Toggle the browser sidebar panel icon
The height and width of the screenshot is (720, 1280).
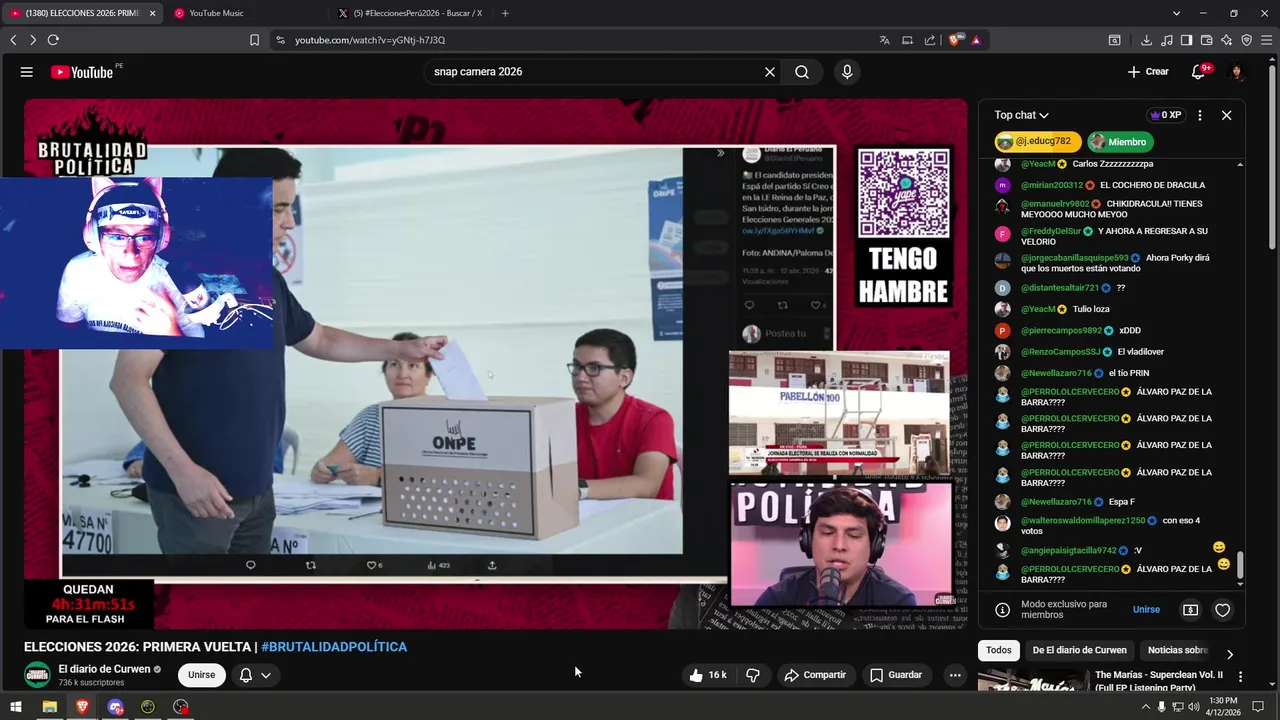point(1186,40)
